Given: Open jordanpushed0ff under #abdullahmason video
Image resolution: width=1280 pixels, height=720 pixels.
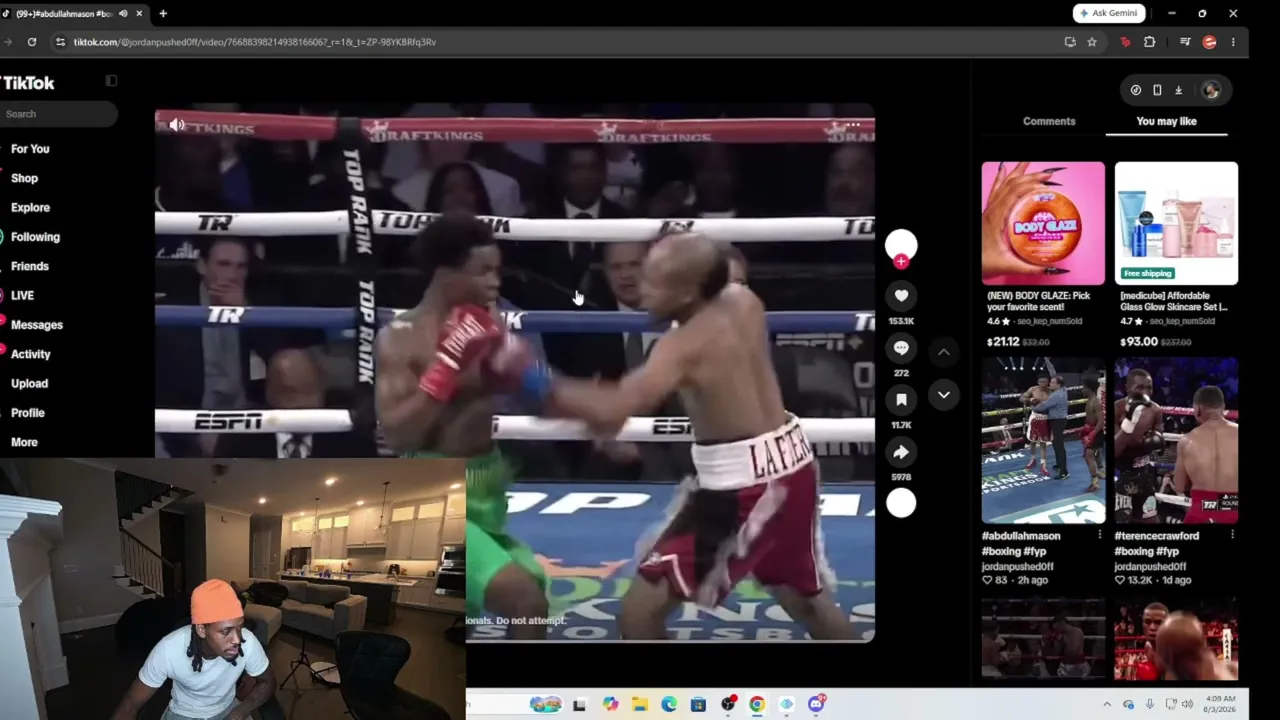Looking at the screenshot, I should tap(1017, 566).
